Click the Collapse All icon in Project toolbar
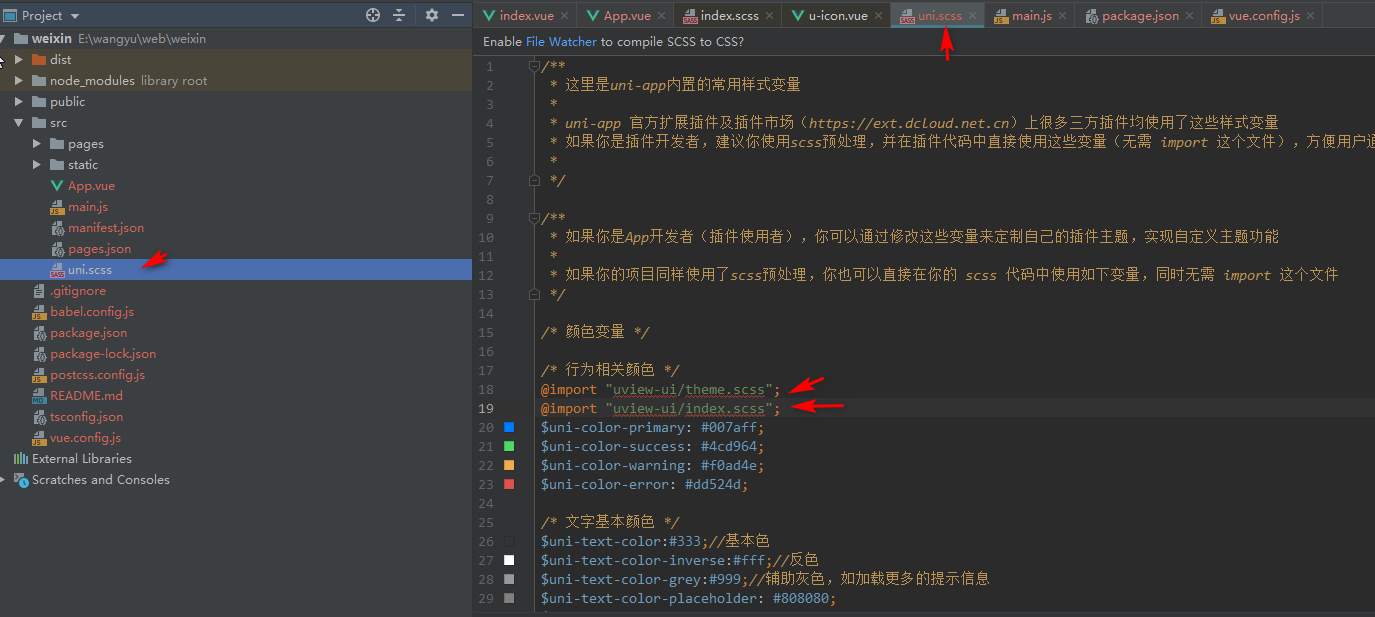Image resolution: width=1375 pixels, height=617 pixels. tap(398, 15)
